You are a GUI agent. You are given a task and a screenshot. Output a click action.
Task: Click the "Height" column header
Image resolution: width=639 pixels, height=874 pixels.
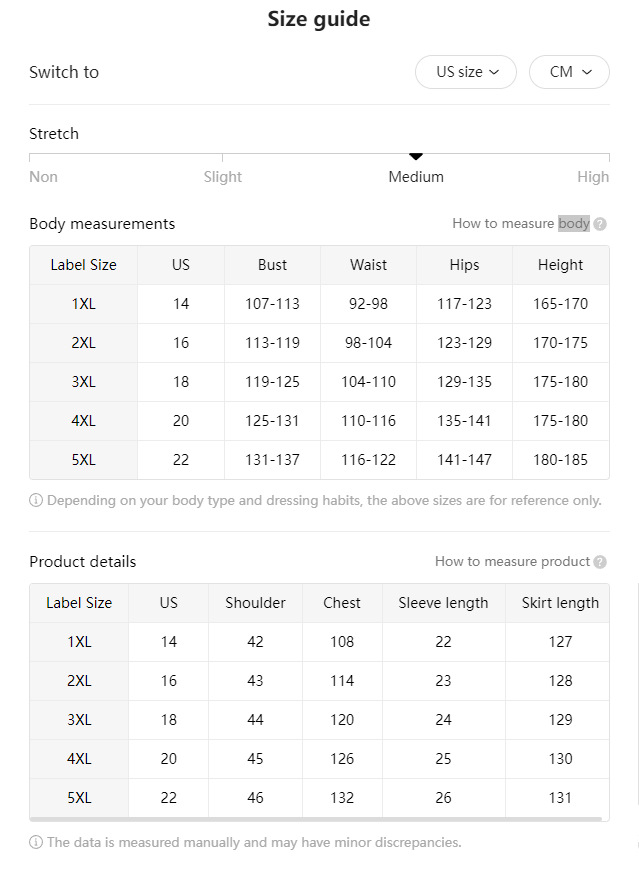pos(560,265)
